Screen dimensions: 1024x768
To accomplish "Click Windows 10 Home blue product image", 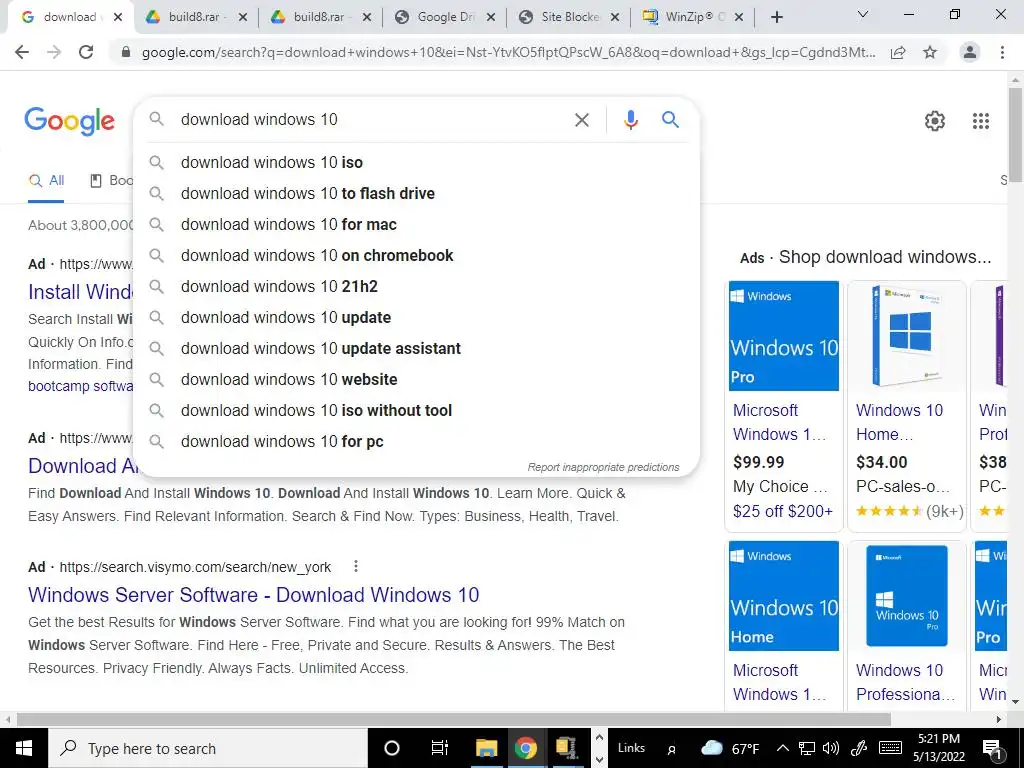I will pyautogui.click(x=784, y=596).
